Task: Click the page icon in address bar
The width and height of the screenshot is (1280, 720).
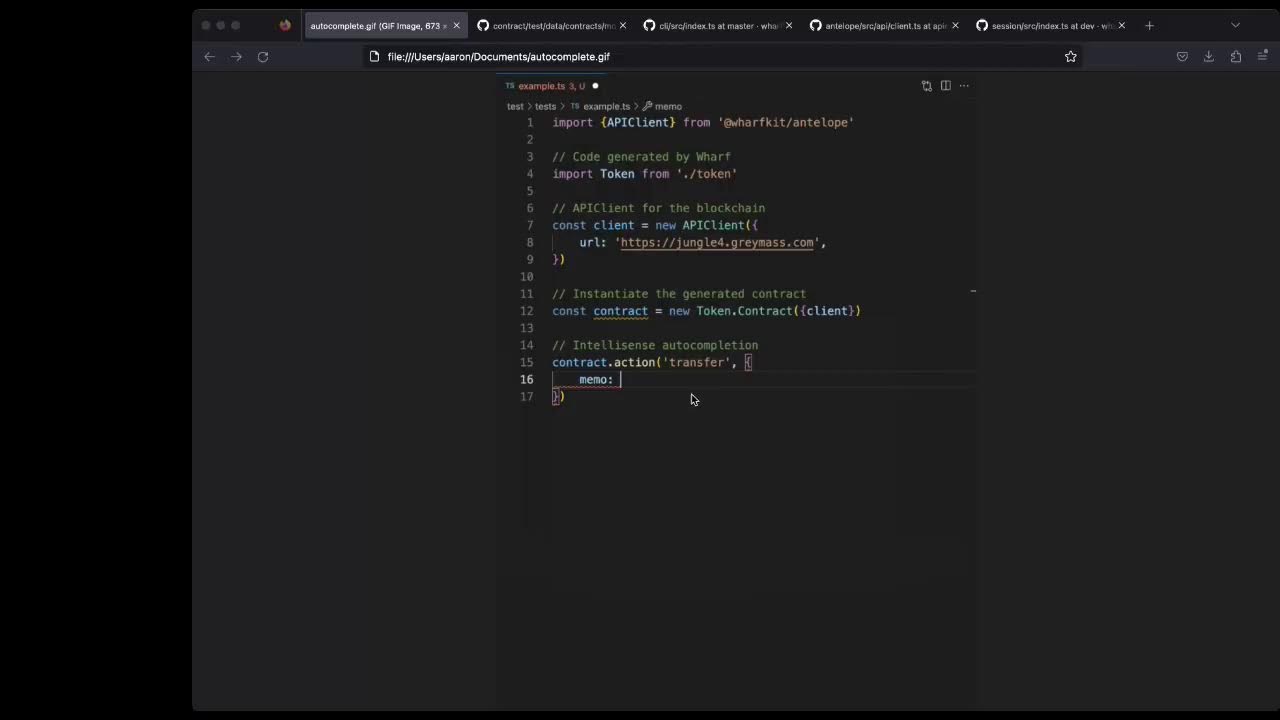Action: [374, 57]
